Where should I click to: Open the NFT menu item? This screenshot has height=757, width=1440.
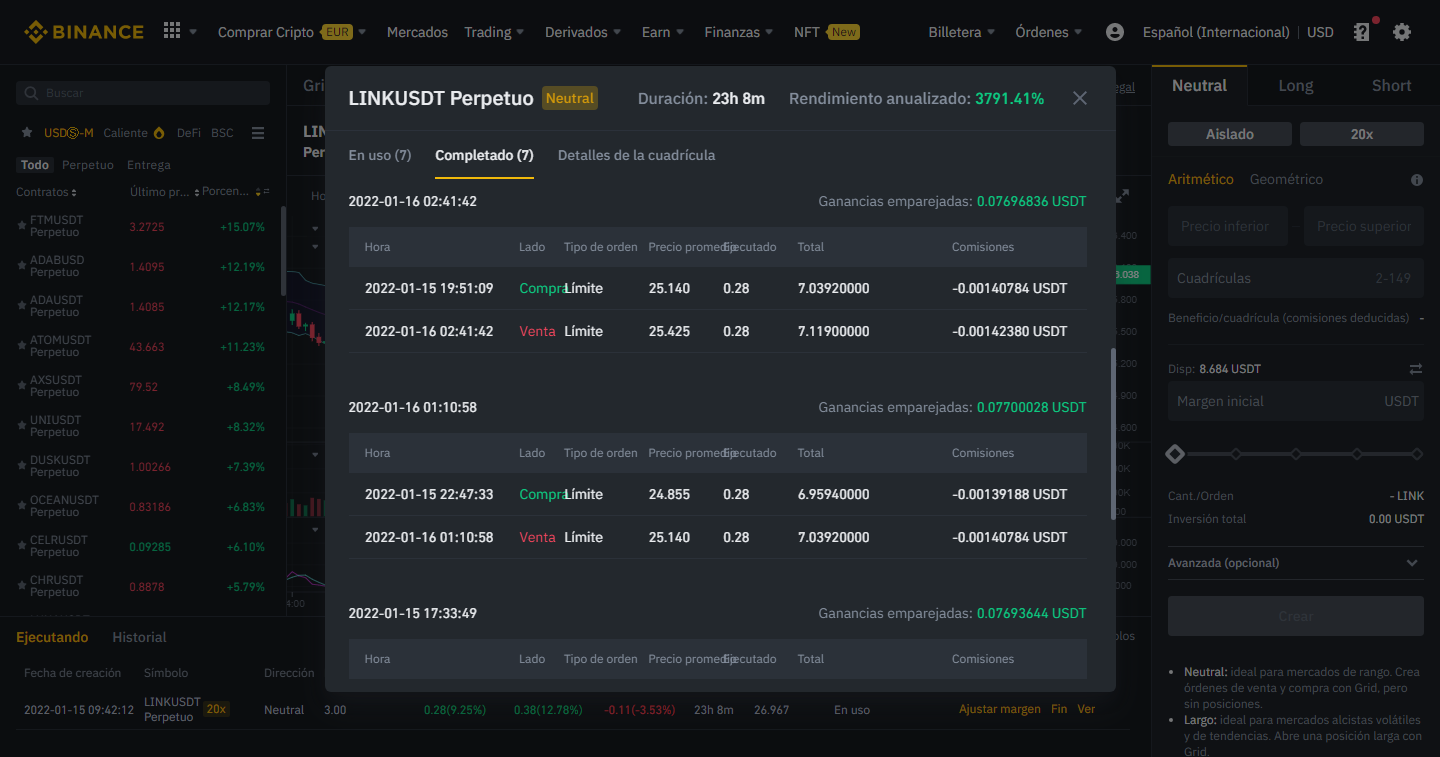click(x=826, y=32)
